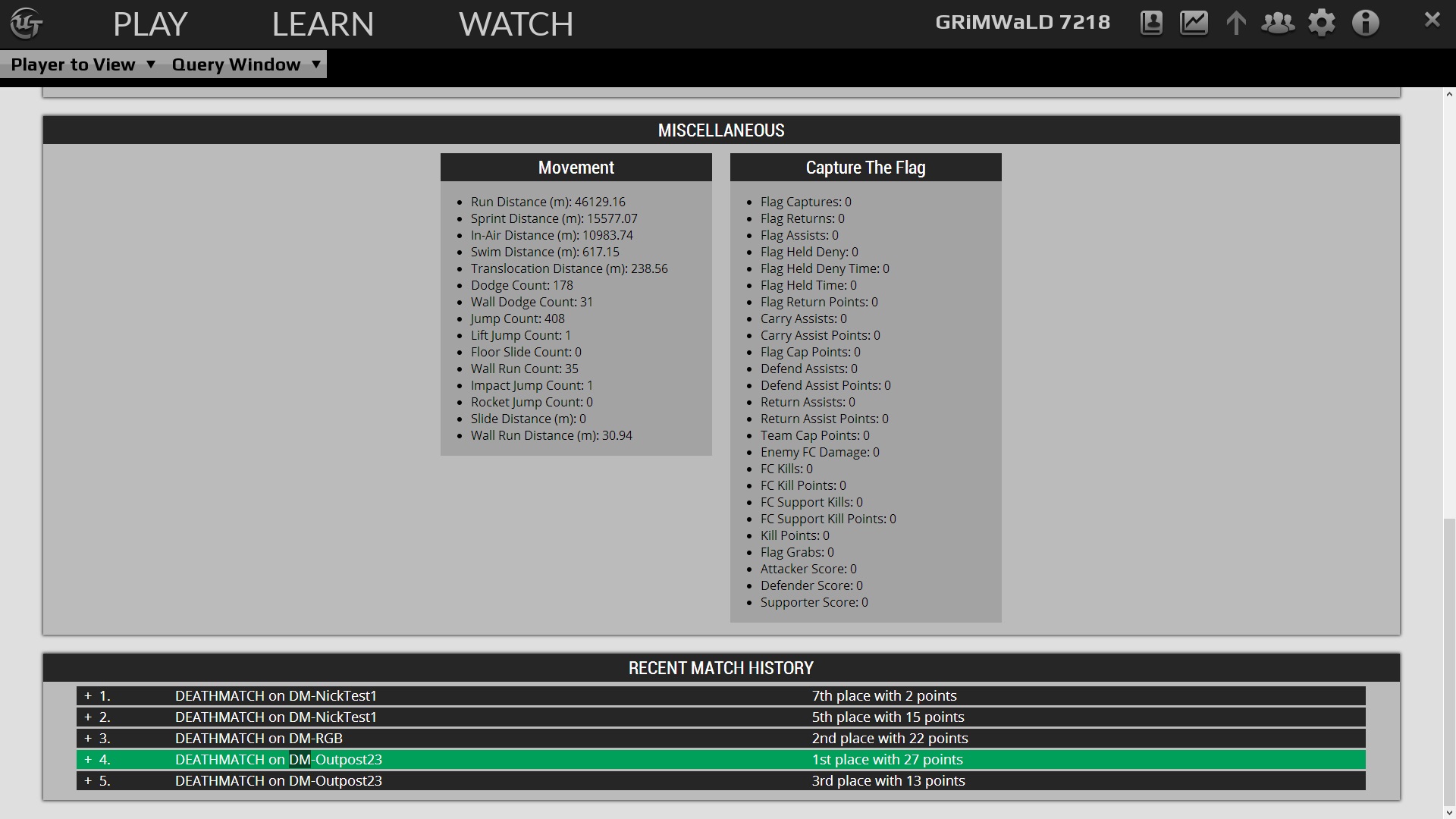This screenshot has height=819, width=1456.
Task: Open the Query Window dropdown
Action: [246, 64]
